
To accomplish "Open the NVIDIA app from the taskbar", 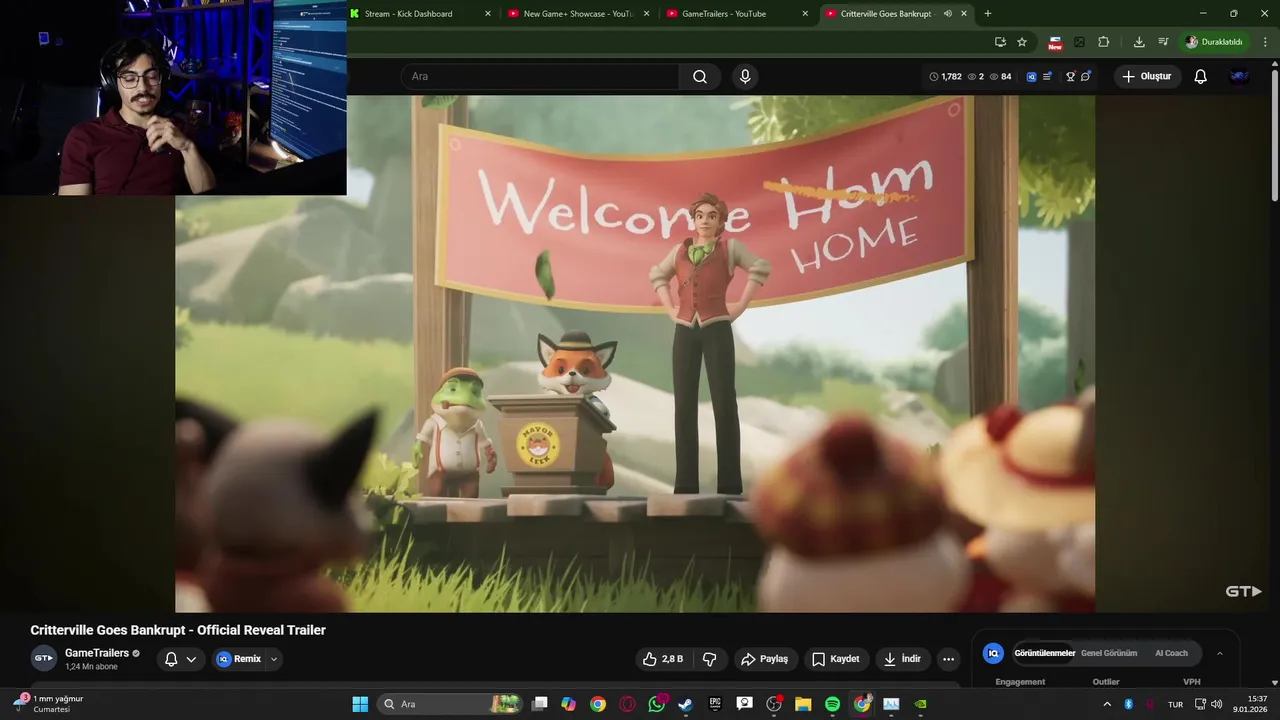I will (x=920, y=704).
